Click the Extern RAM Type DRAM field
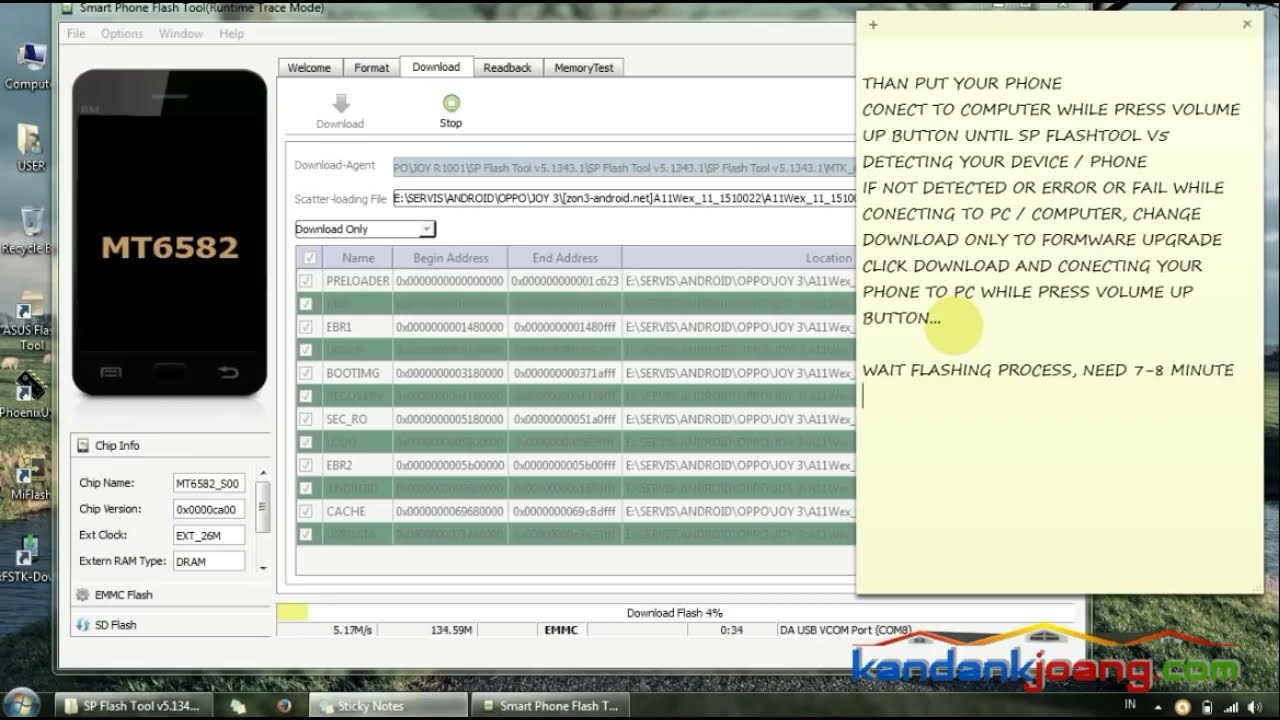Viewport: 1280px width, 720px height. pyautogui.click(x=209, y=561)
